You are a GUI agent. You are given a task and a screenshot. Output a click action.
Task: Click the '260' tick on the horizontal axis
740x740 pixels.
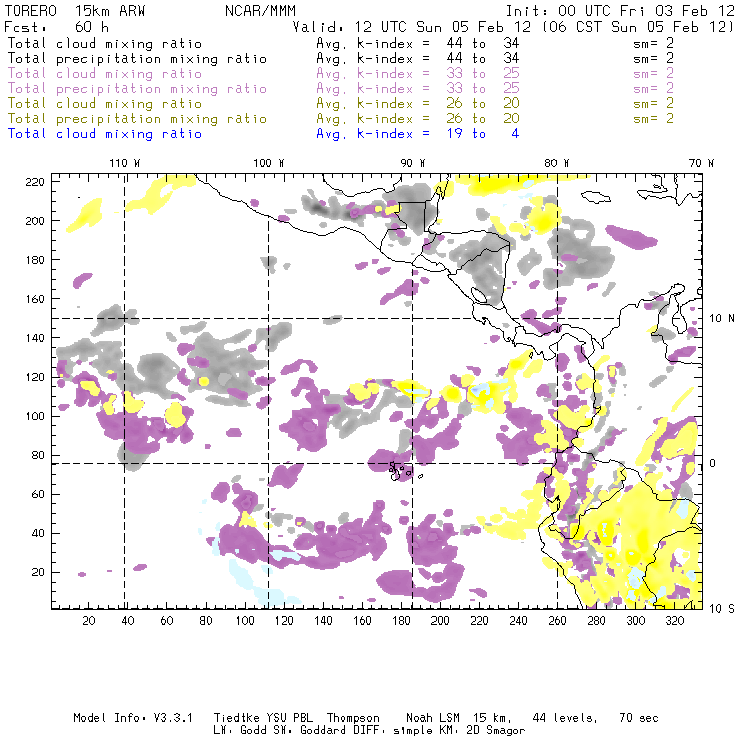pos(557,621)
